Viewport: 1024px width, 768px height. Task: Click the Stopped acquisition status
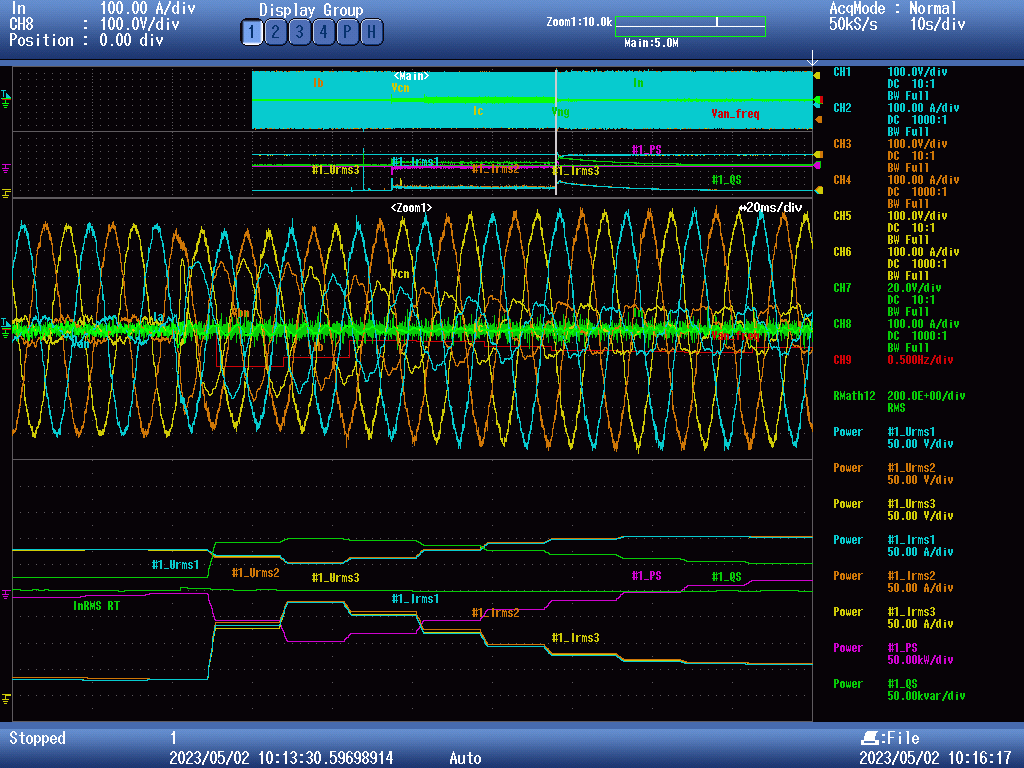[37, 738]
